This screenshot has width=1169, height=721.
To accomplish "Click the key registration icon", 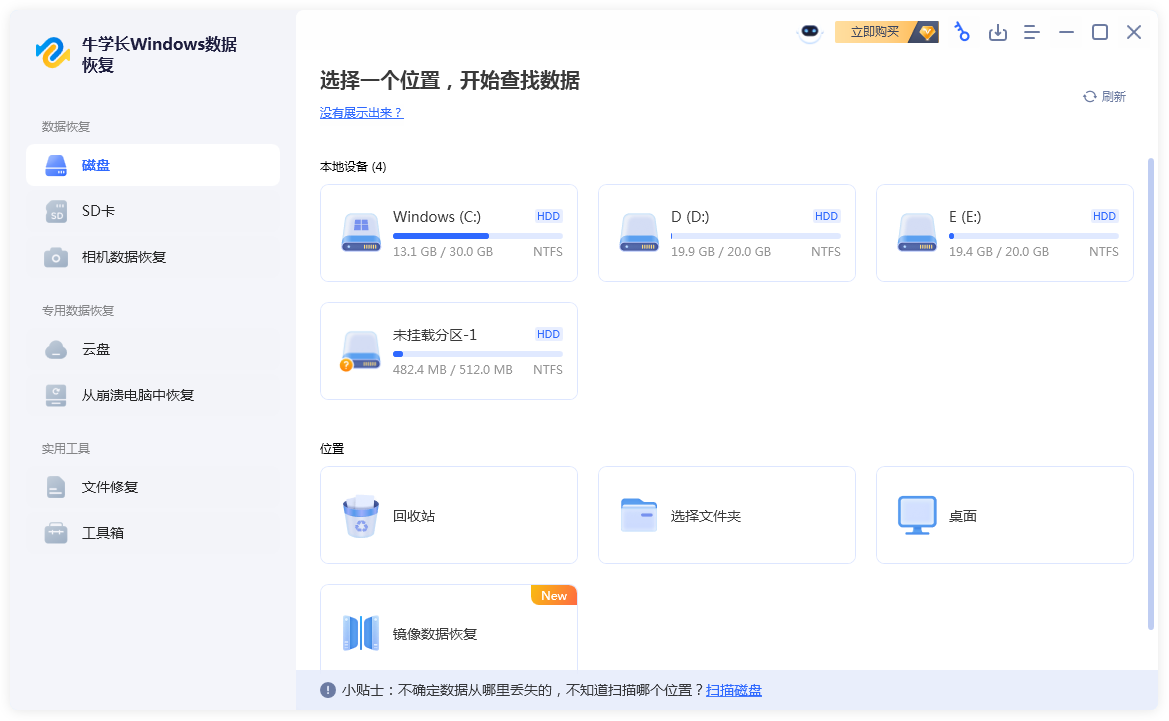I will (x=962, y=32).
